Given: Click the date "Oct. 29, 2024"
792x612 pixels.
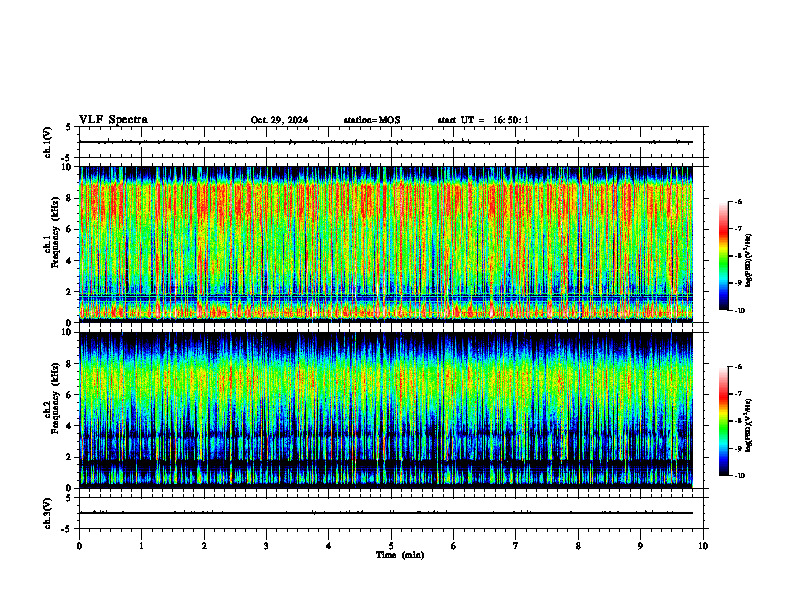Looking at the screenshot, I should pyautogui.click(x=279, y=120).
